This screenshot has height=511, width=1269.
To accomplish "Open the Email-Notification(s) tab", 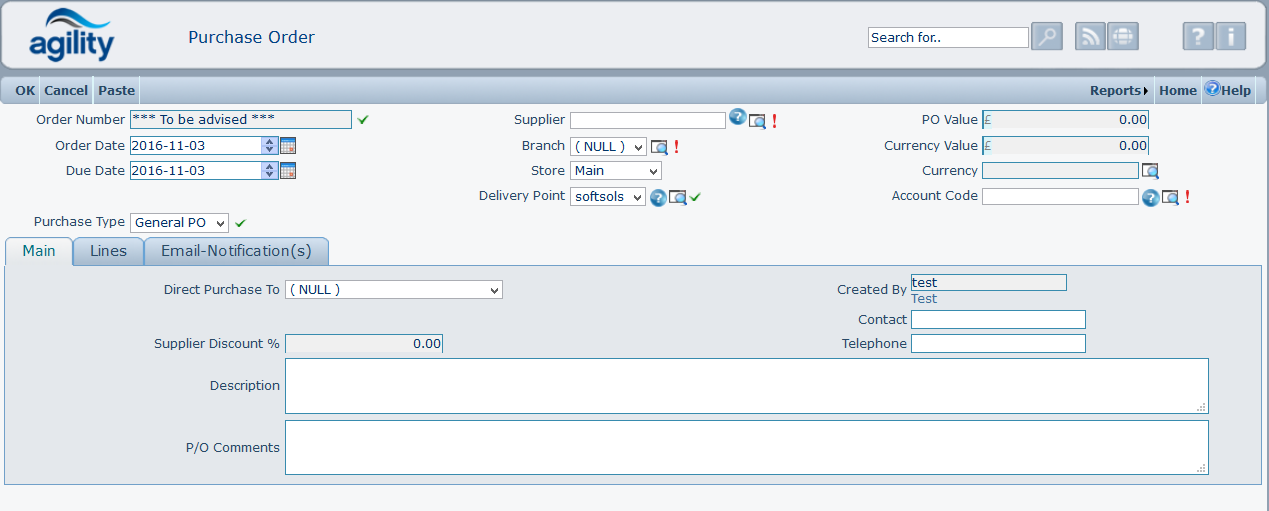I will (x=236, y=251).
